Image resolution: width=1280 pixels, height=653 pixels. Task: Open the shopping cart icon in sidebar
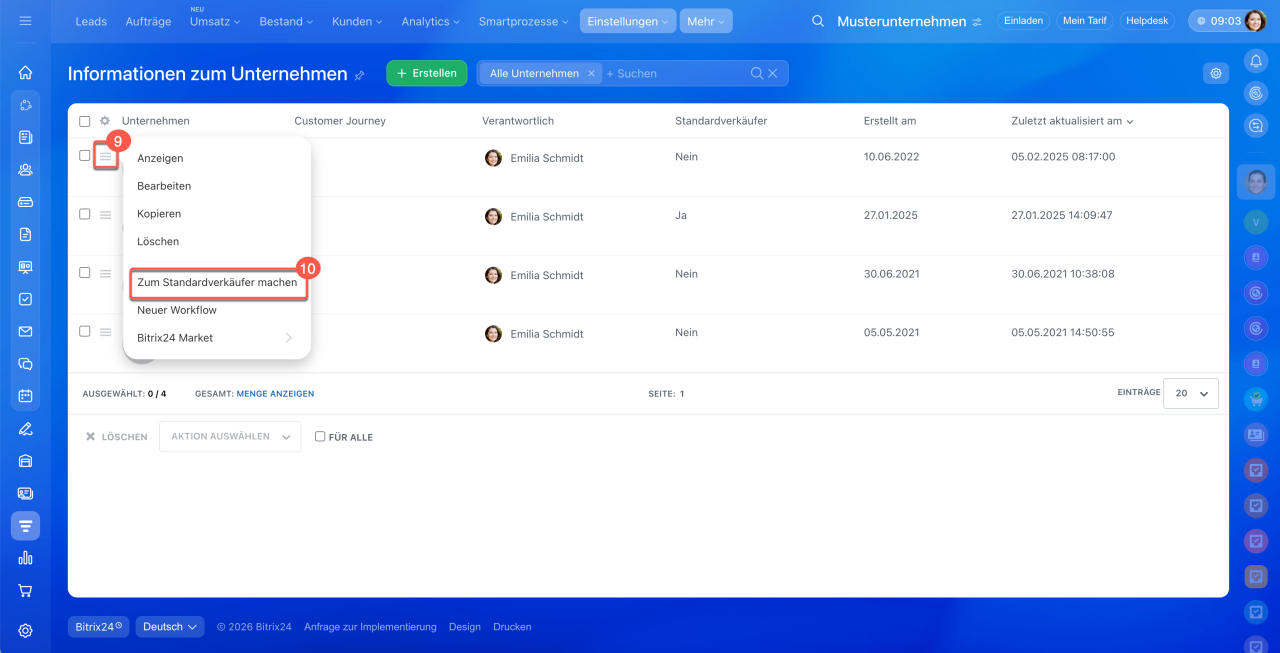[25, 590]
